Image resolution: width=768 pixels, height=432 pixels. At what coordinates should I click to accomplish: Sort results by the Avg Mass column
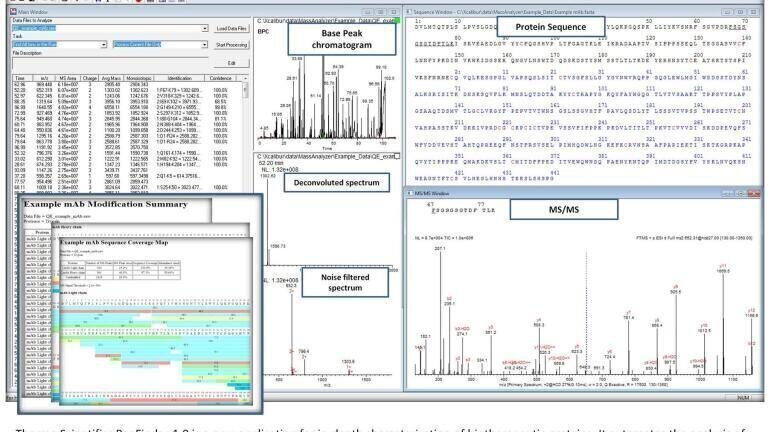click(x=111, y=78)
